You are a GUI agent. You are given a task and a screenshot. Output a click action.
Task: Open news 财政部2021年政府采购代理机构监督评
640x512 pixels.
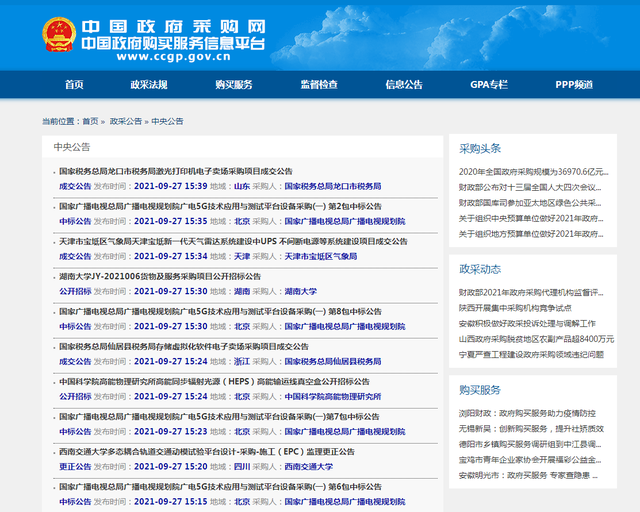pyautogui.click(x=531, y=292)
